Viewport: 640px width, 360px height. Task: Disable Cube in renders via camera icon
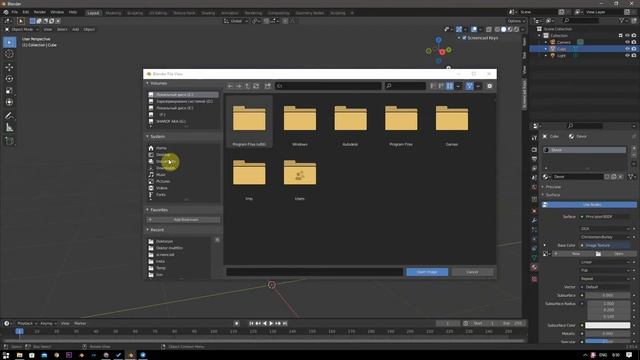coord(634,49)
